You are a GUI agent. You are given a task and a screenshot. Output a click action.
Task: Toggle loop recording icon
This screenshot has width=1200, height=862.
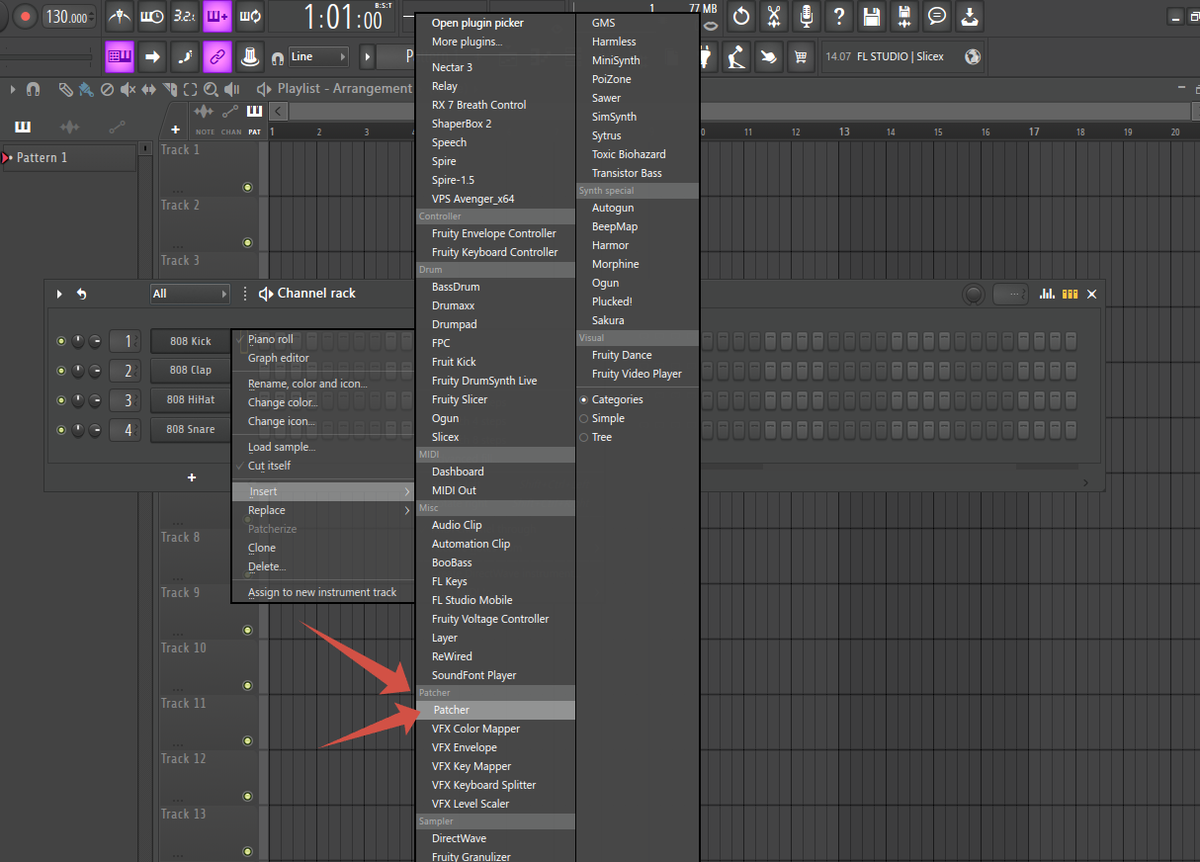click(x=250, y=16)
